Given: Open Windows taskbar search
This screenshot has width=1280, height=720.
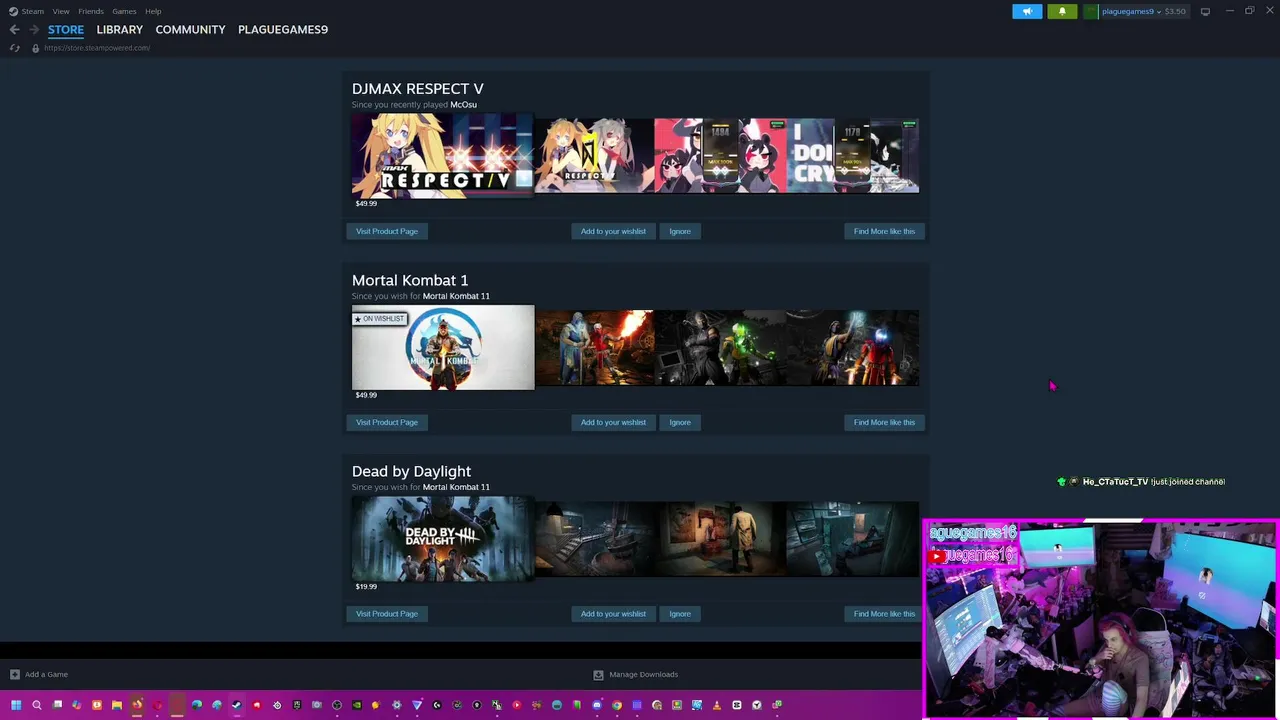Looking at the screenshot, I should pos(37,705).
